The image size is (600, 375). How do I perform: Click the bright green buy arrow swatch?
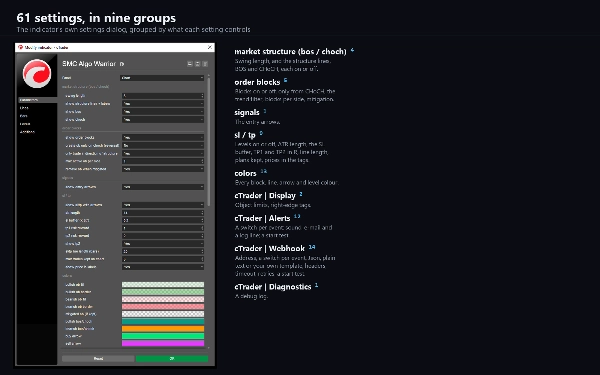163,336
